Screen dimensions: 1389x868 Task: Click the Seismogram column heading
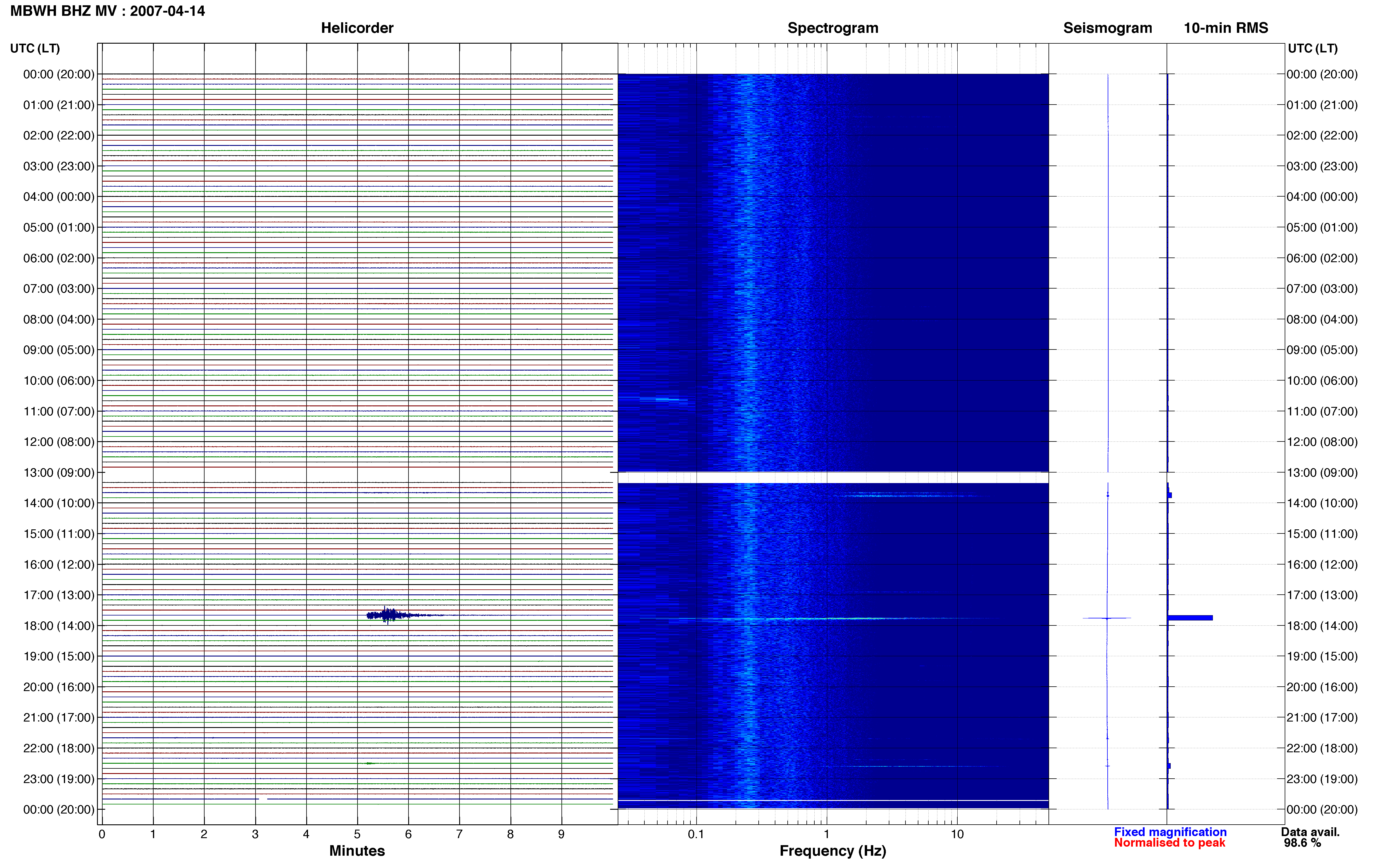1107,28
